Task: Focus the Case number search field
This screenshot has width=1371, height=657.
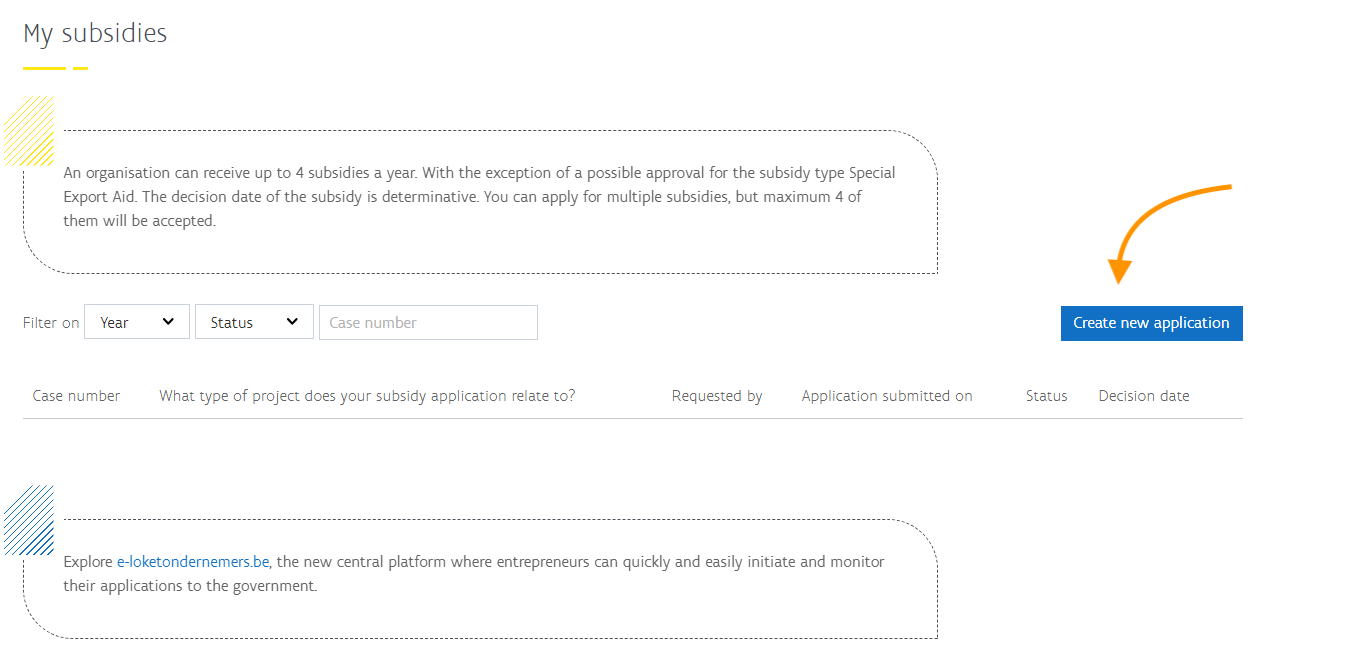Action: [x=428, y=322]
